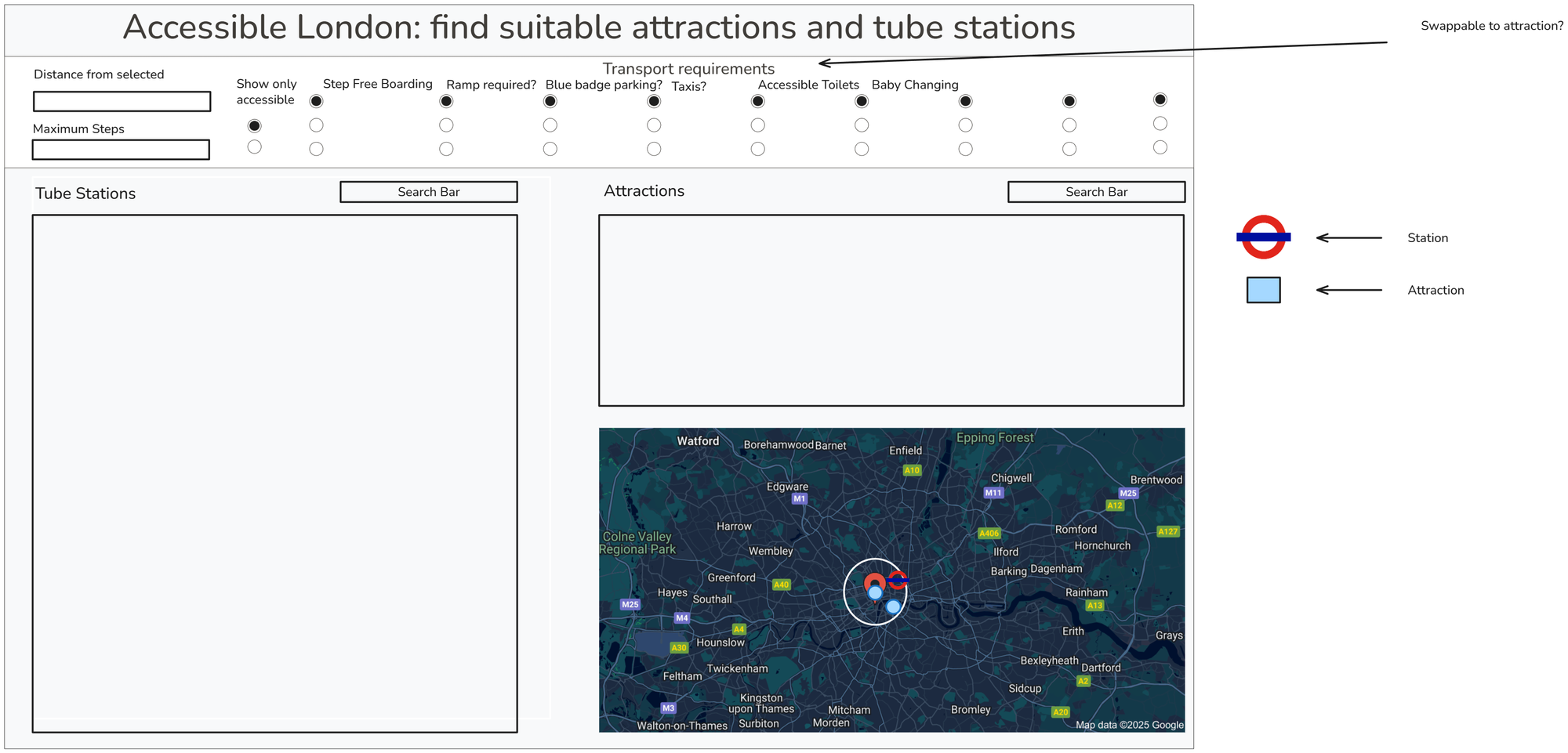The width and height of the screenshot is (1568, 753).
Task: Click the Map data ©2025 Google attribution
Action: [x=1129, y=725]
